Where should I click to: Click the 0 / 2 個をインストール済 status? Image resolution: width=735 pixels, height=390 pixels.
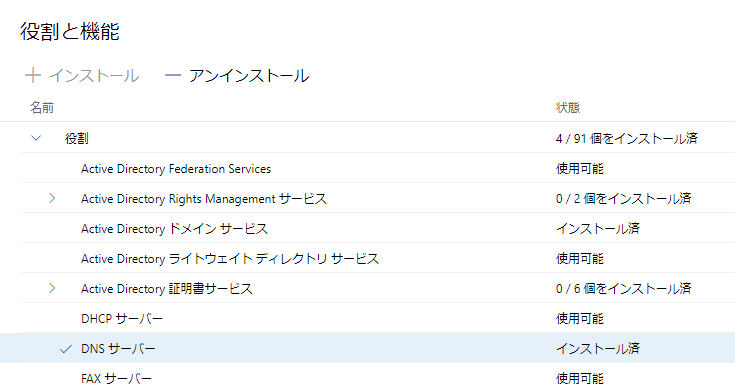tap(623, 199)
